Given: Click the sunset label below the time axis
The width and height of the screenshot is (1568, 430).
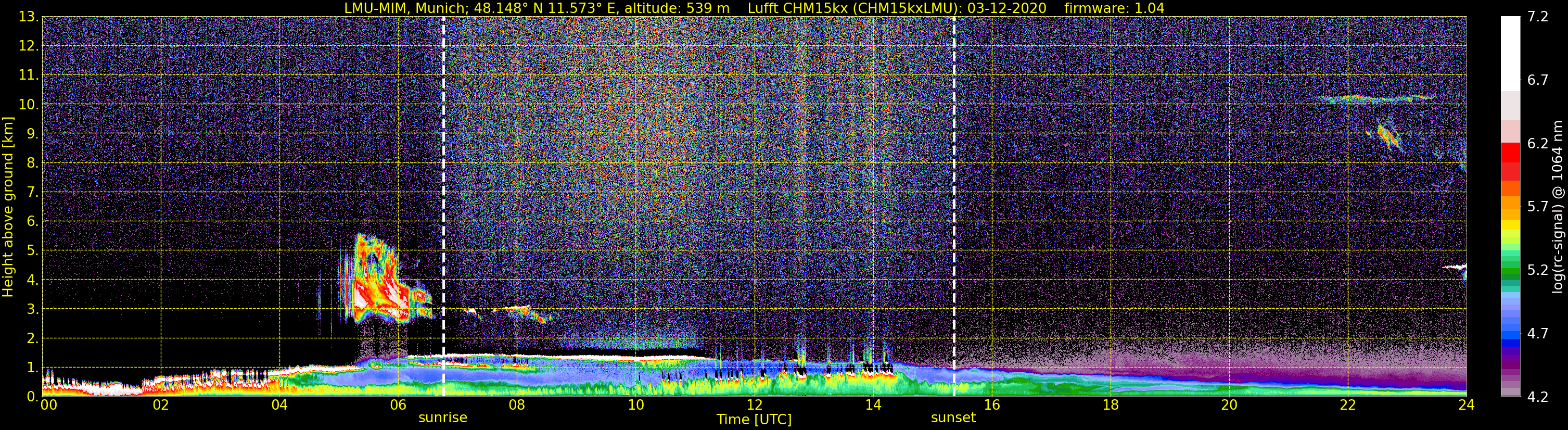Looking at the screenshot, I should coord(953,418).
